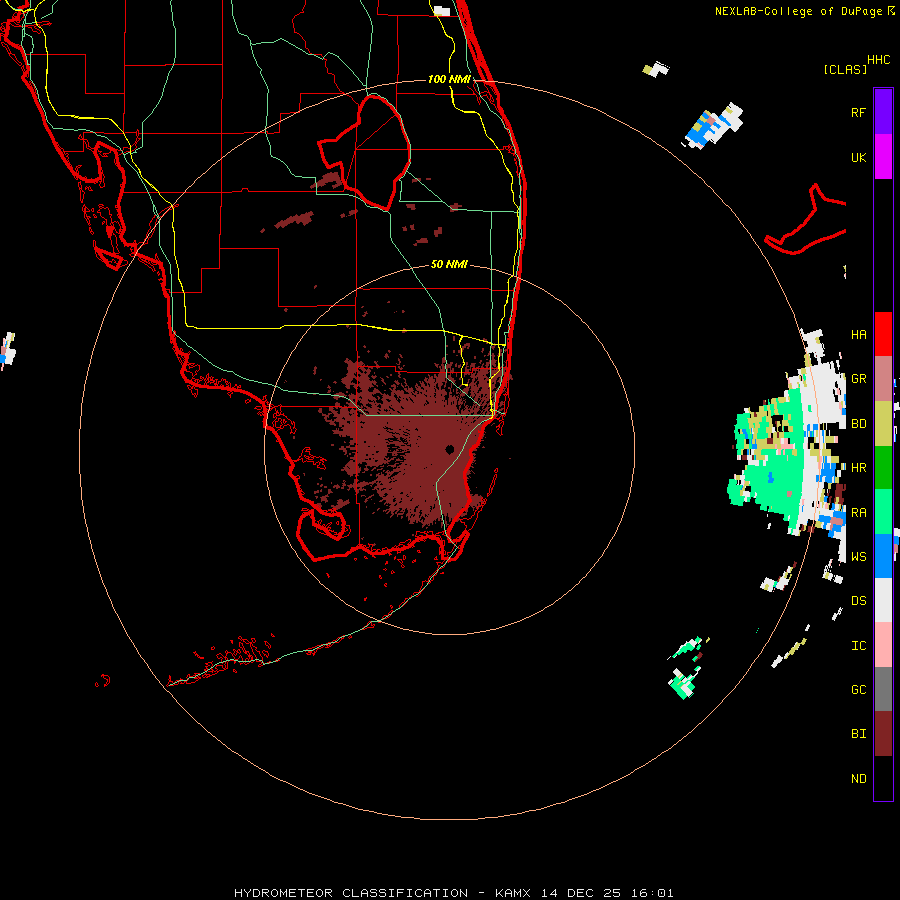Click the DS white legend swatch
The image size is (900, 900).
click(x=883, y=600)
